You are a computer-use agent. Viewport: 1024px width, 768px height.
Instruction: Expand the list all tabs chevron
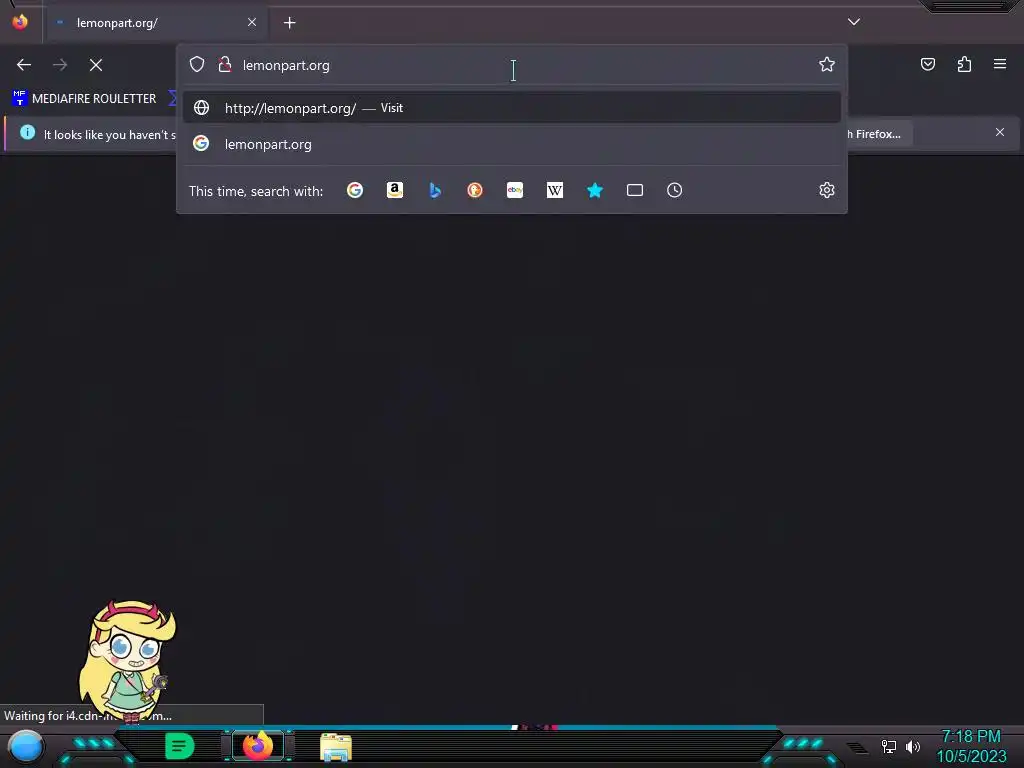(x=854, y=22)
